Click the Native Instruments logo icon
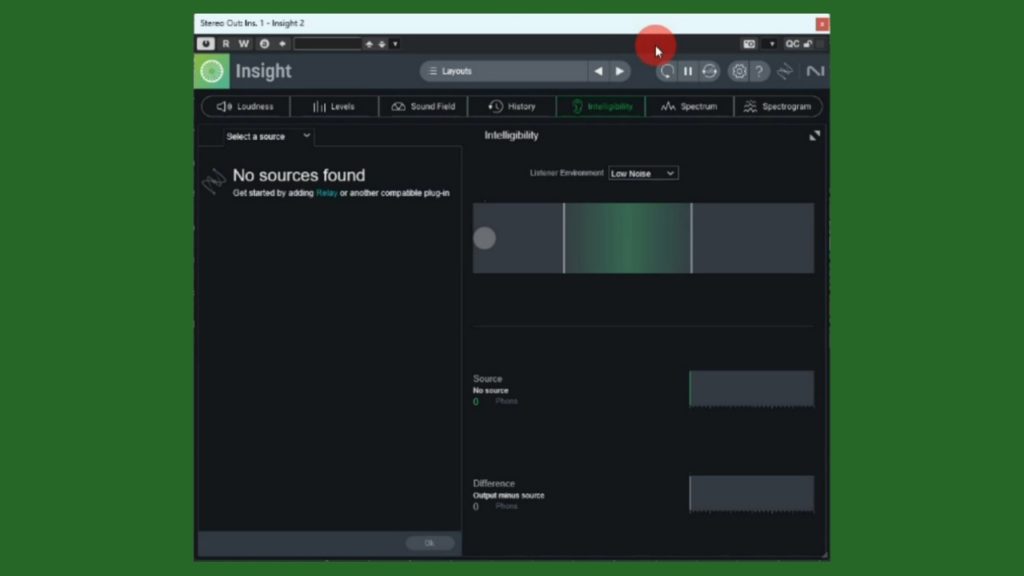The width and height of the screenshot is (1024, 576). (x=815, y=71)
